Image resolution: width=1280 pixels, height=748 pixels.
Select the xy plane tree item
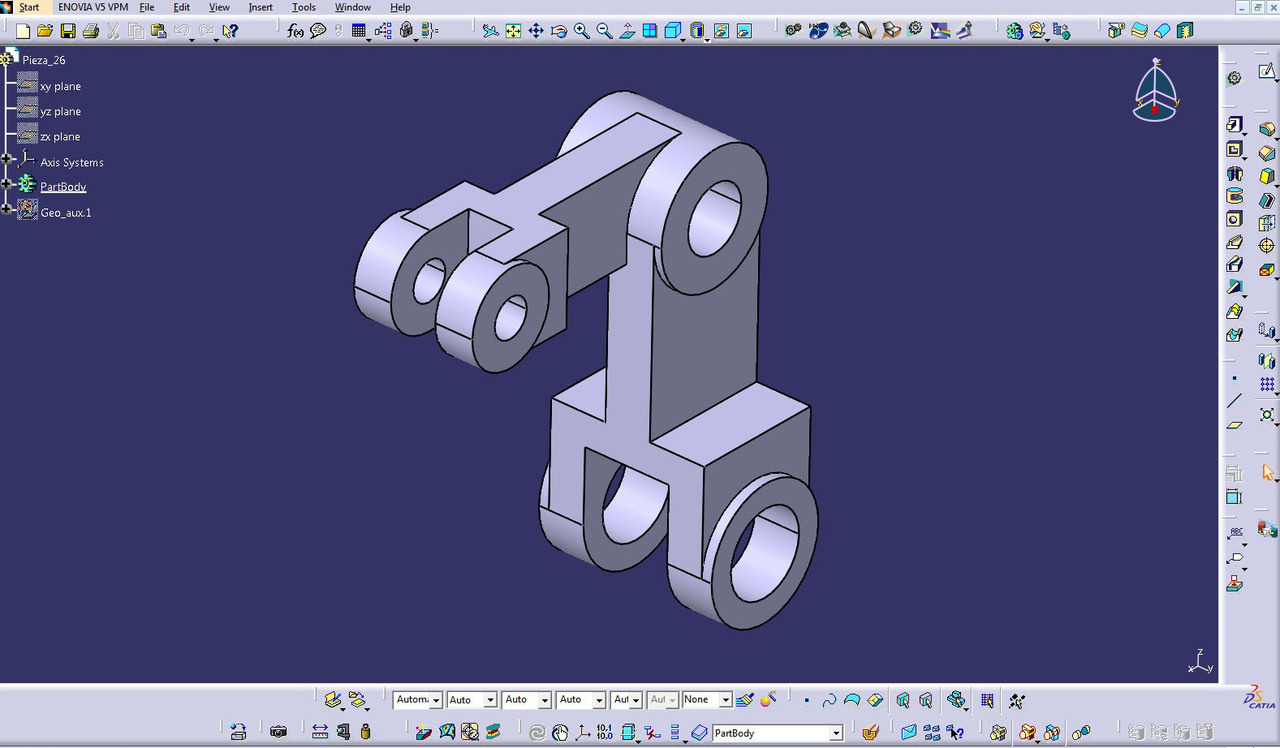(x=60, y=86)
